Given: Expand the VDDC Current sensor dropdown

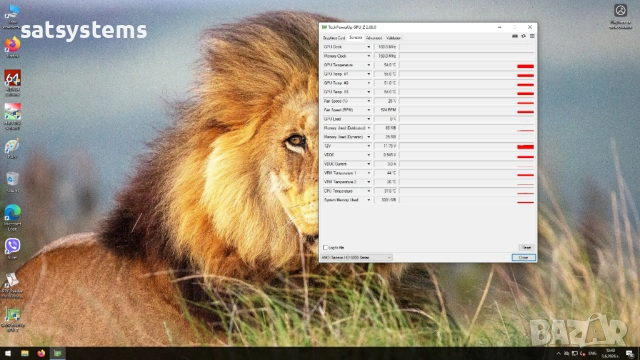Looking at the screenshot, I should [369, 164].
